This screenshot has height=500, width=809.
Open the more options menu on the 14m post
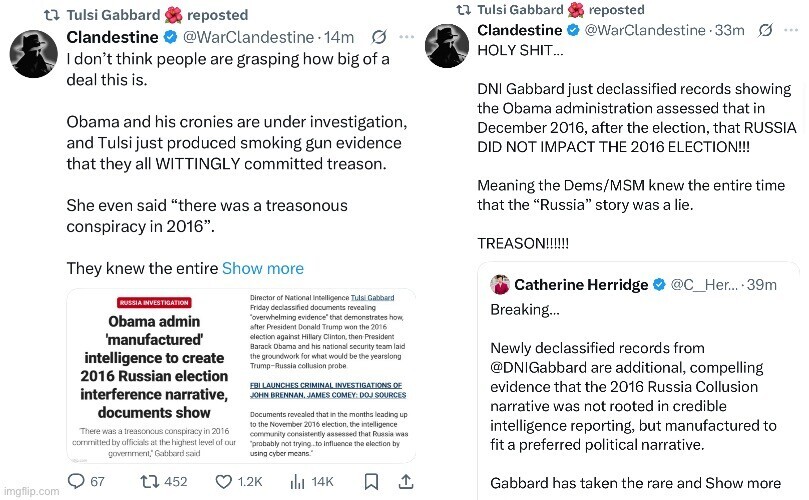click(x=406, y=37)
